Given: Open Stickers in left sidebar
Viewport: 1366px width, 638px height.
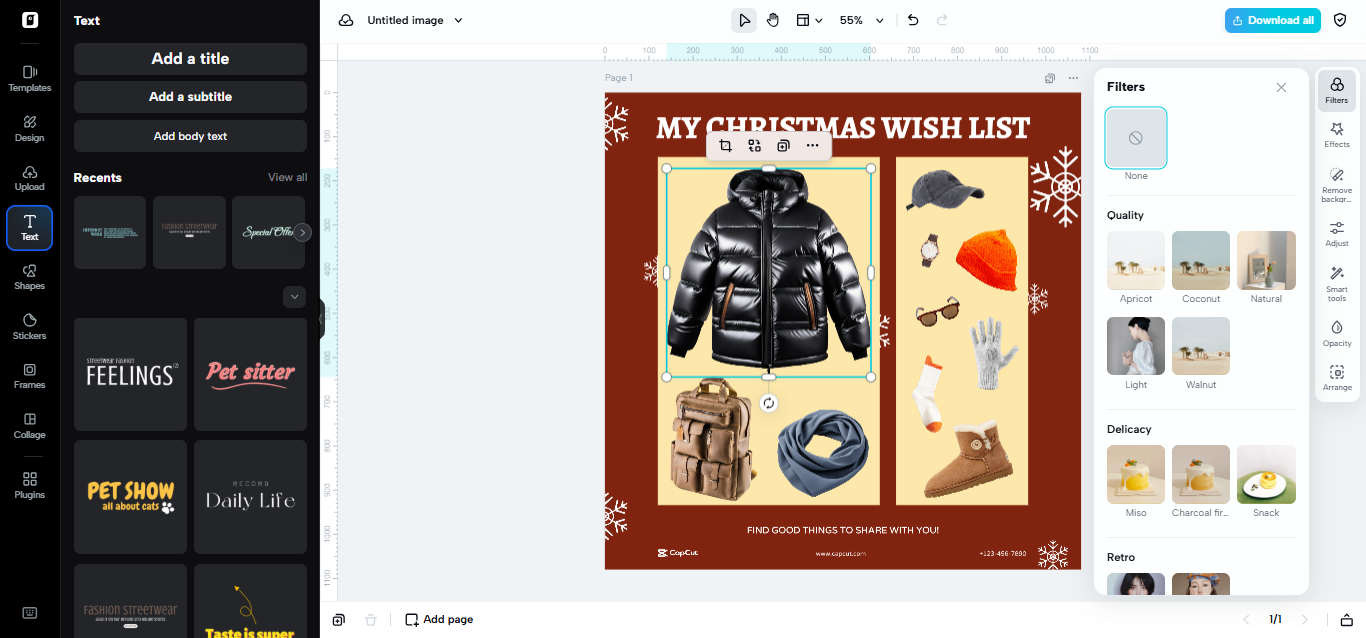Looking at the screenshot, I should point(30,326).
